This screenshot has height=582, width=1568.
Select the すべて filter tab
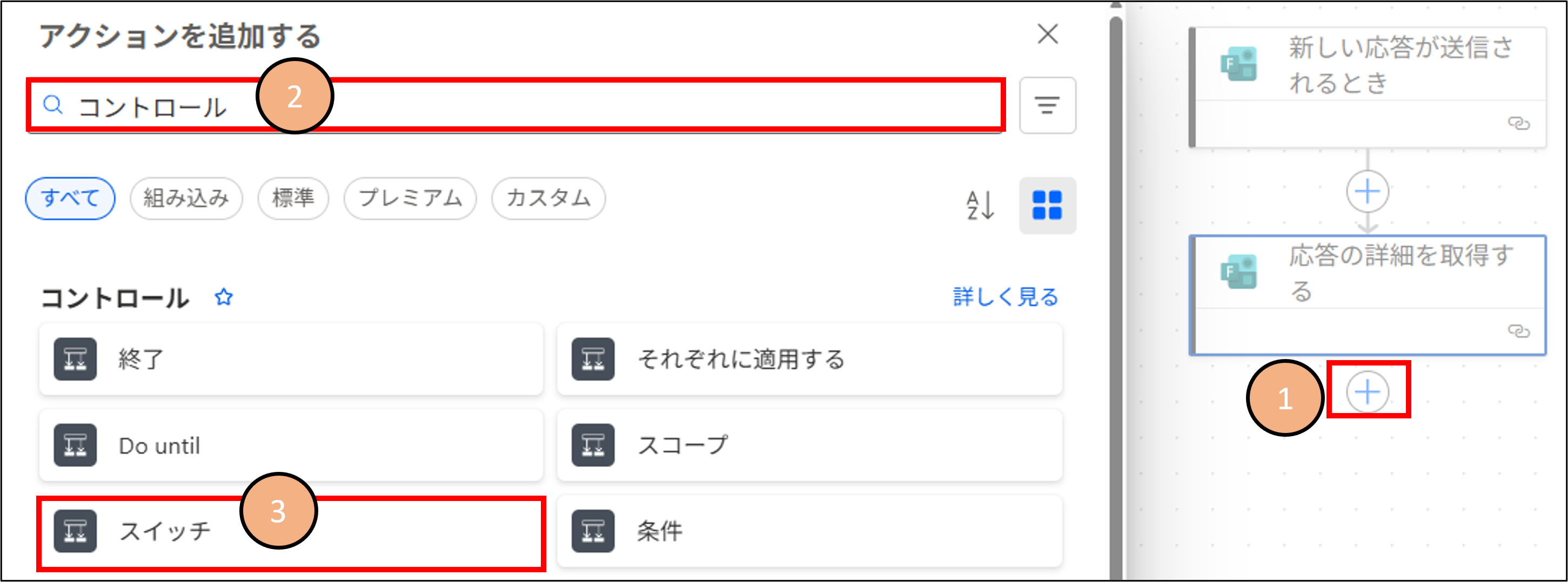click(x=70, y=198)
